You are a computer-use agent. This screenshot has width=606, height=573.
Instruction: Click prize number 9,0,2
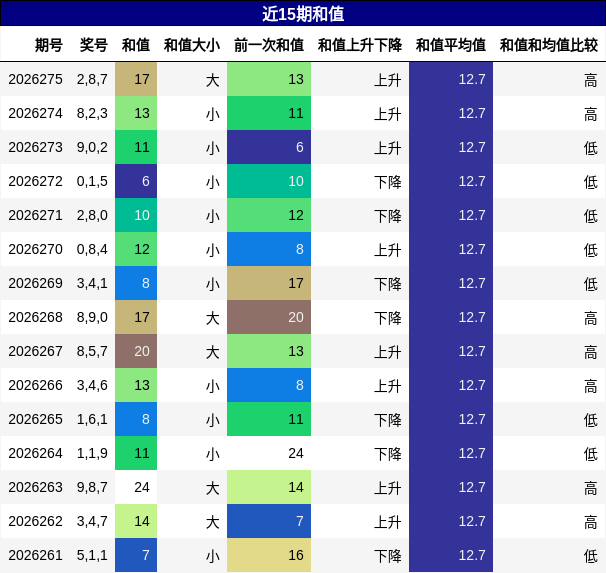[92, 147]
